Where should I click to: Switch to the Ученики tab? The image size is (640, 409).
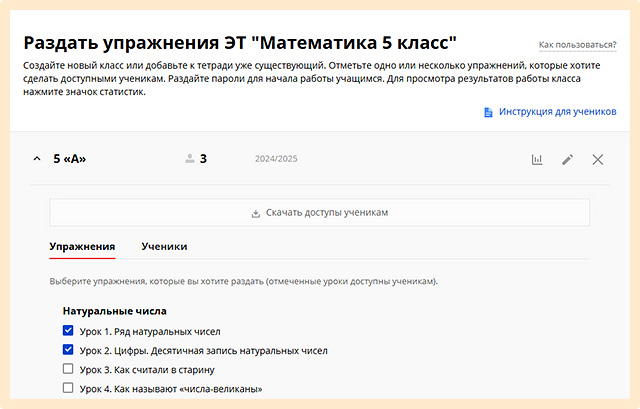164,247
